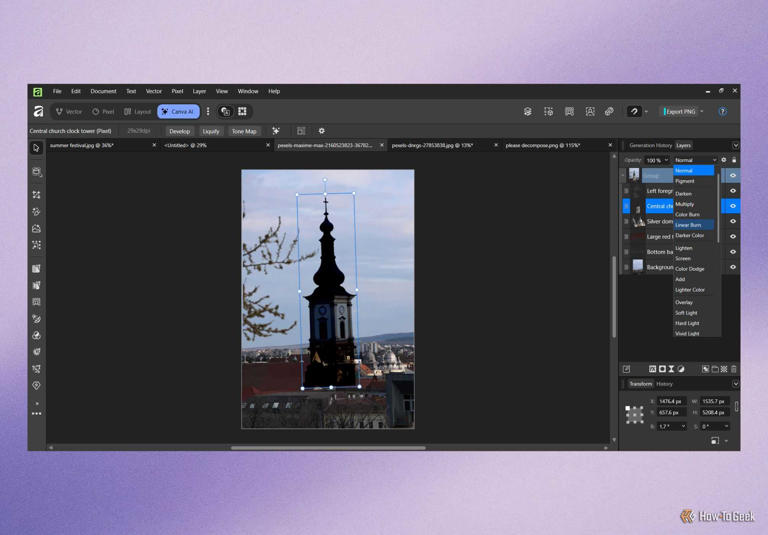This screenshot has height=535, width=768.
Task: Toggle visibility of the top Group layer
Action: (x=733, y=175)
